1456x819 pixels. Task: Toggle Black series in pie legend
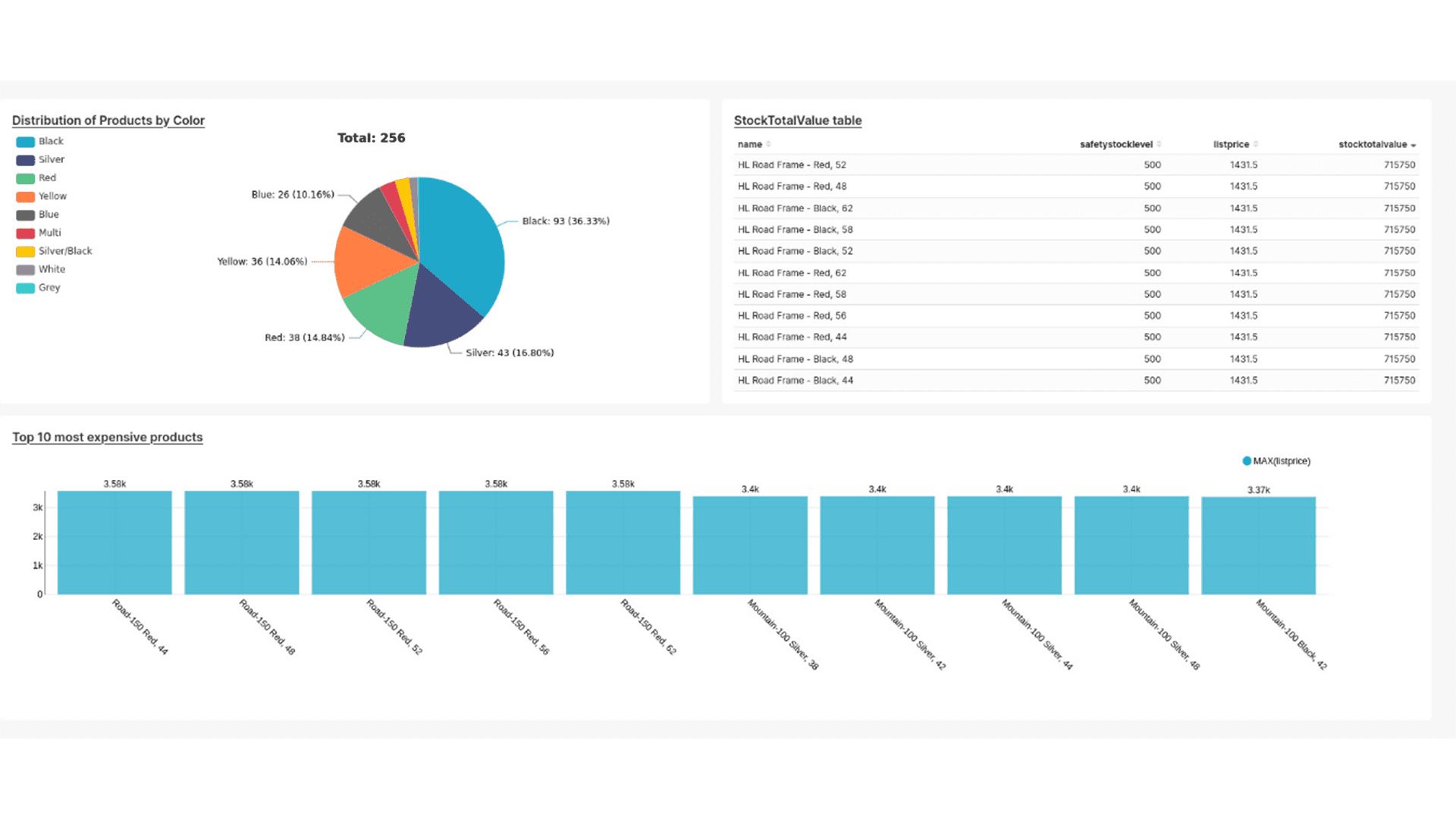[x=26, y=142]
